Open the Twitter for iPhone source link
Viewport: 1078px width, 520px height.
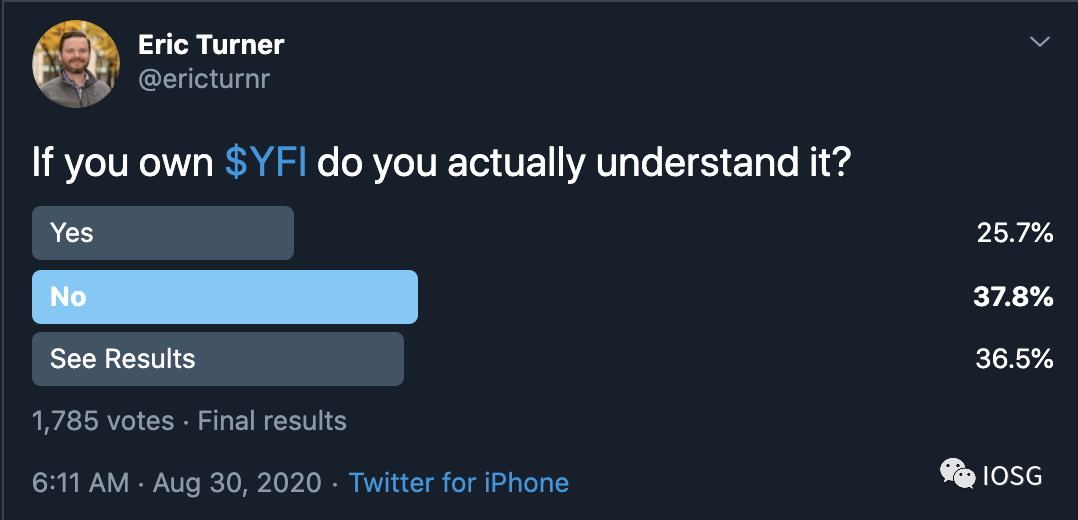pos(459,483)
